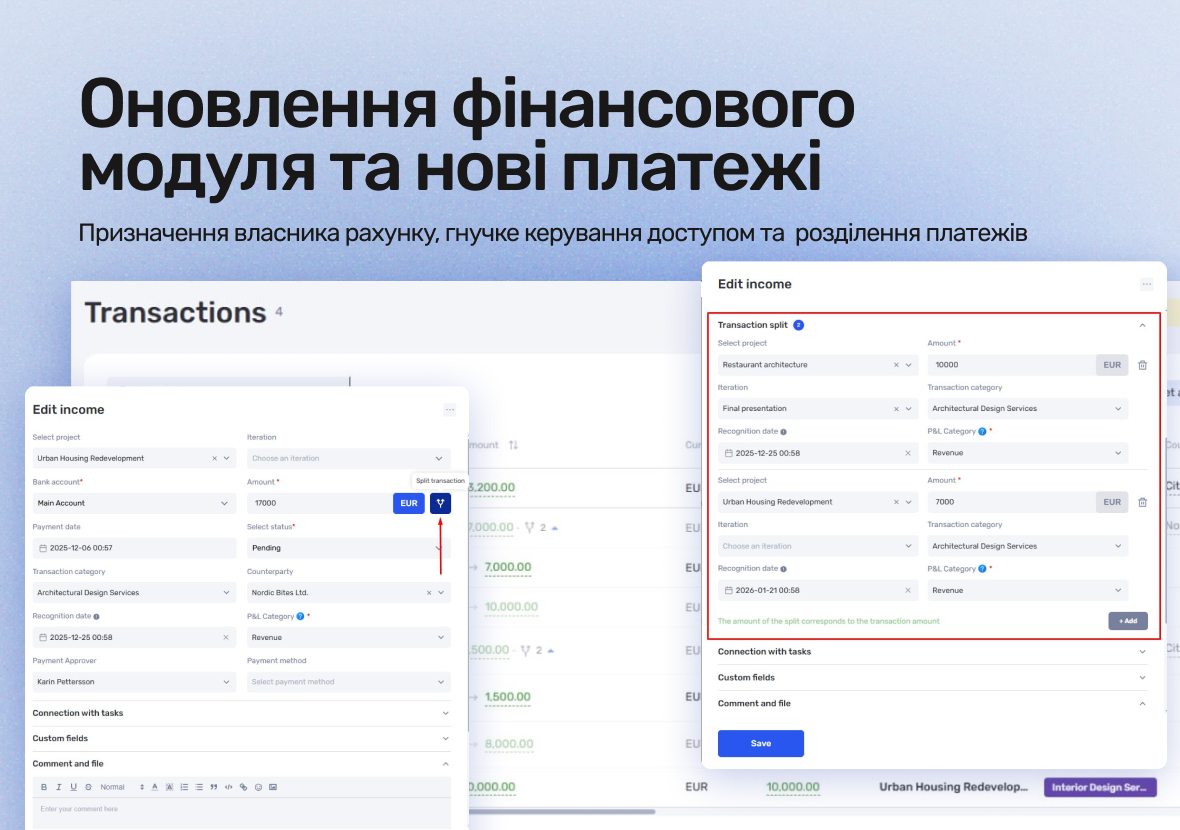Sort Transactions table by the Amount column icon

click(x=513, y=445)
